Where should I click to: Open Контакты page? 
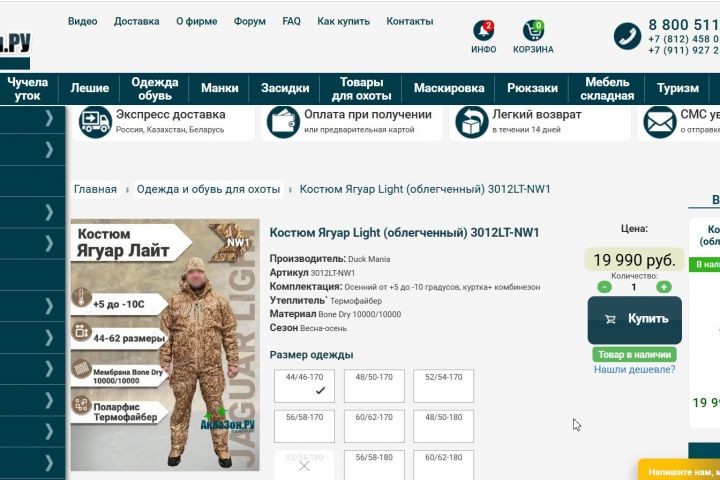point(410,21)
